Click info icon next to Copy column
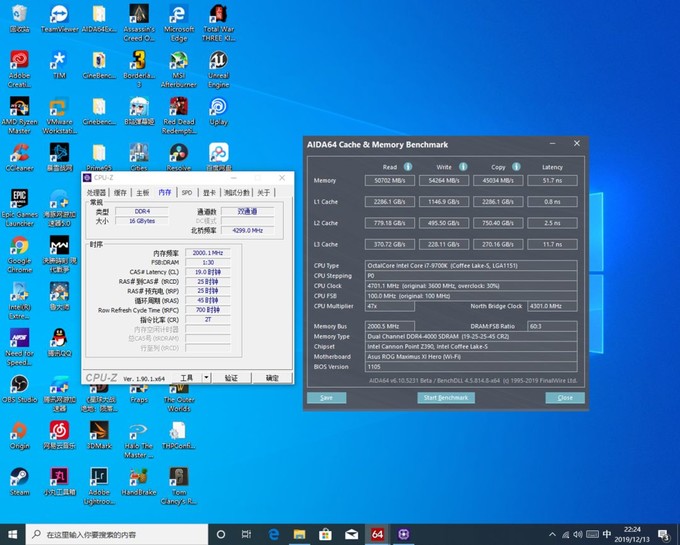Screen dimensions: 680x545 point(516,167)
